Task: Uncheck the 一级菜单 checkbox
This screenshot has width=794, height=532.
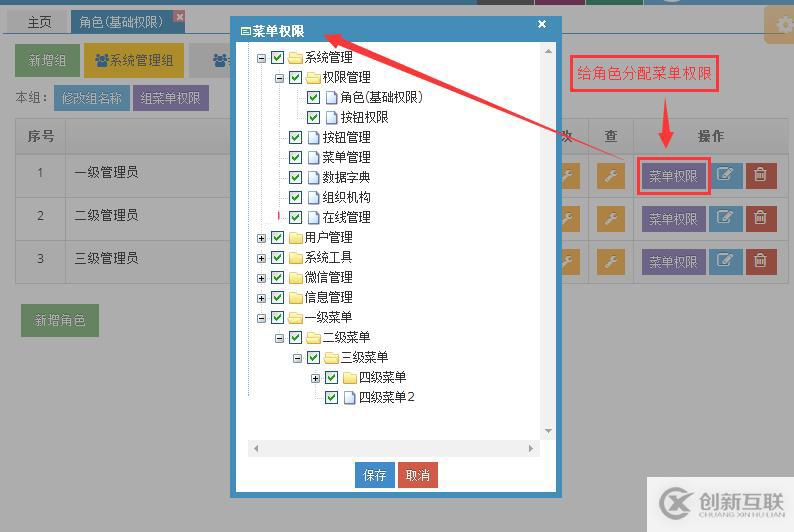Action: (277, 318)
